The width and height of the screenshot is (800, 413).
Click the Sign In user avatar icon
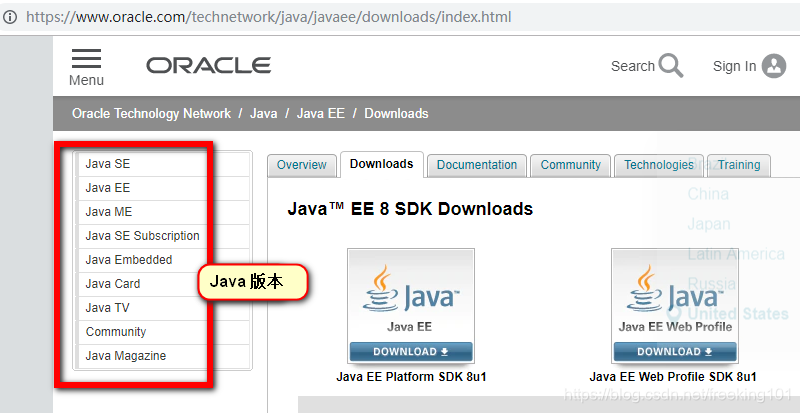pyautogui.click(x=774, y=66)
